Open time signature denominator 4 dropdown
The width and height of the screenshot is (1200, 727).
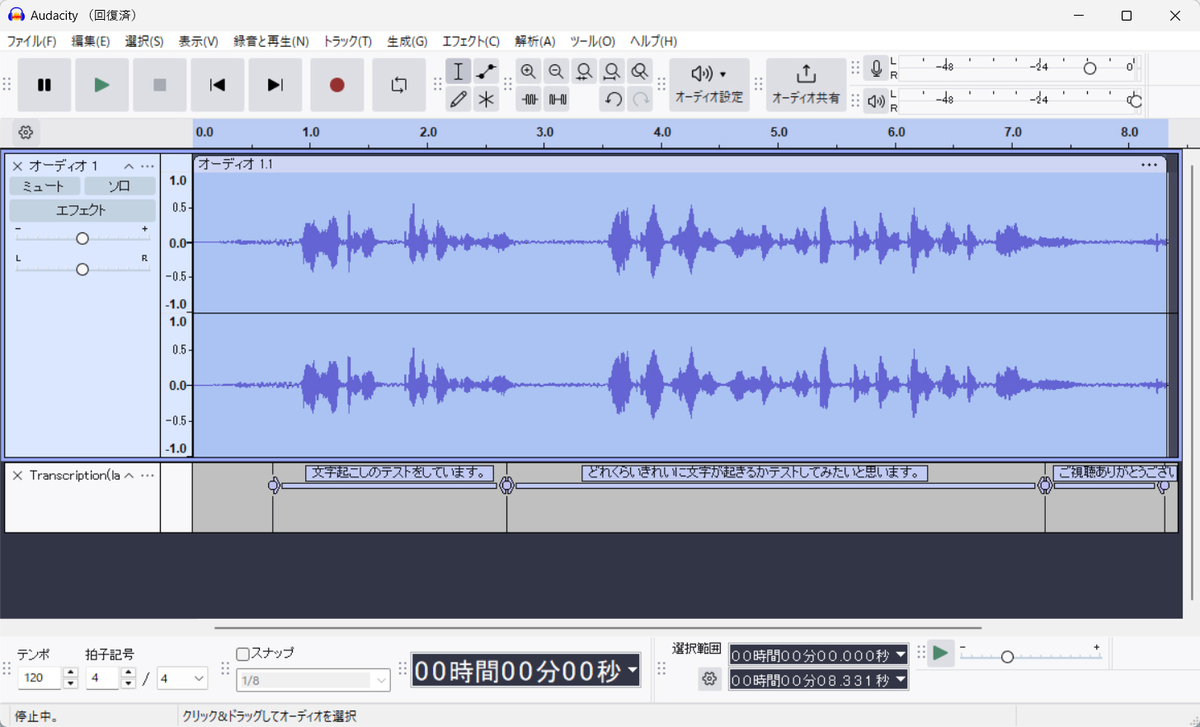[x=183, y=678]
